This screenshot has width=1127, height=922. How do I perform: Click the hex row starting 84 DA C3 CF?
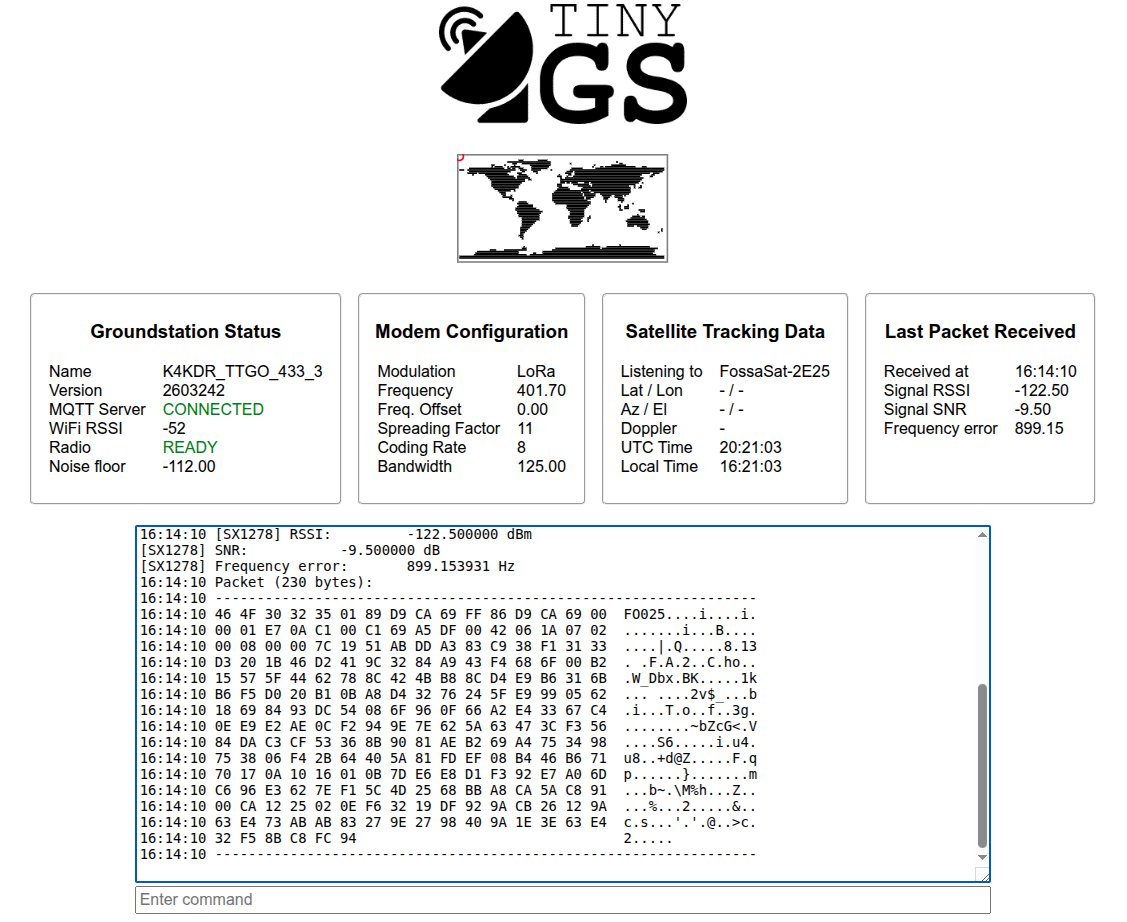tap(410, 742)
